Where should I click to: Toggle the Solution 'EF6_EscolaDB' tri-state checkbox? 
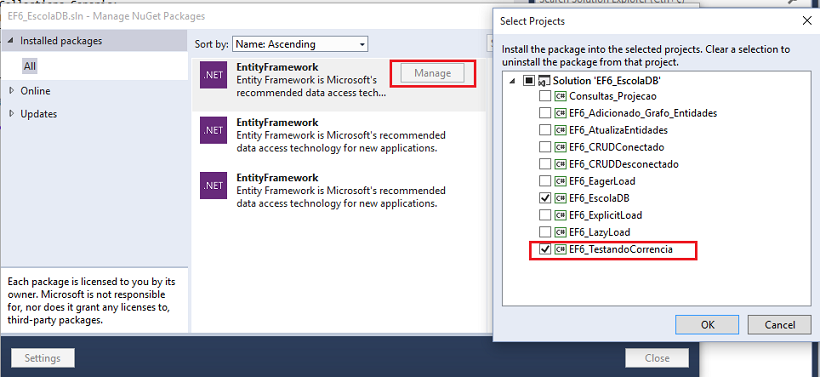[x=529, y=81]
